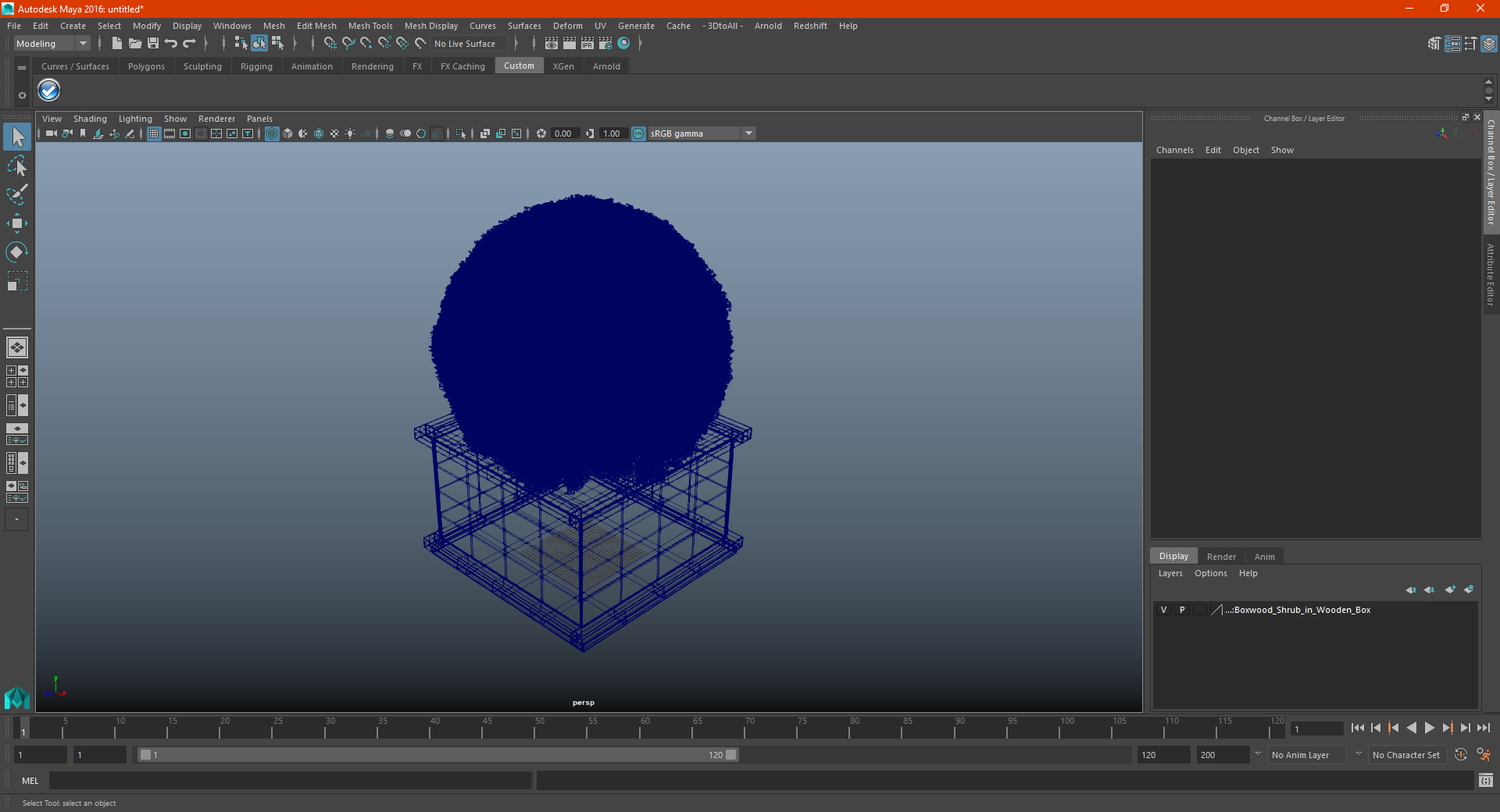Go to start of playback range
The height and width of the screenshot is (812, 1500).
click(1357, 728)
